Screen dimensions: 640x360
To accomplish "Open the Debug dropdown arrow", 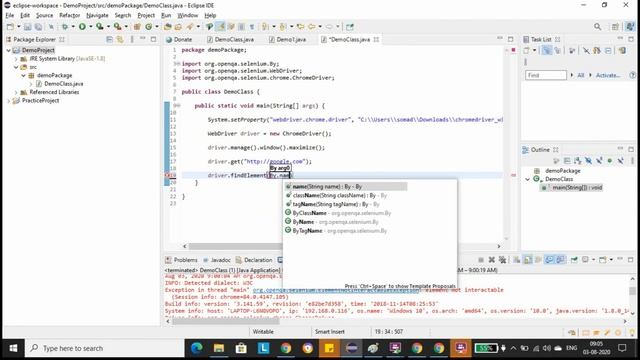I will pos(73,27).
